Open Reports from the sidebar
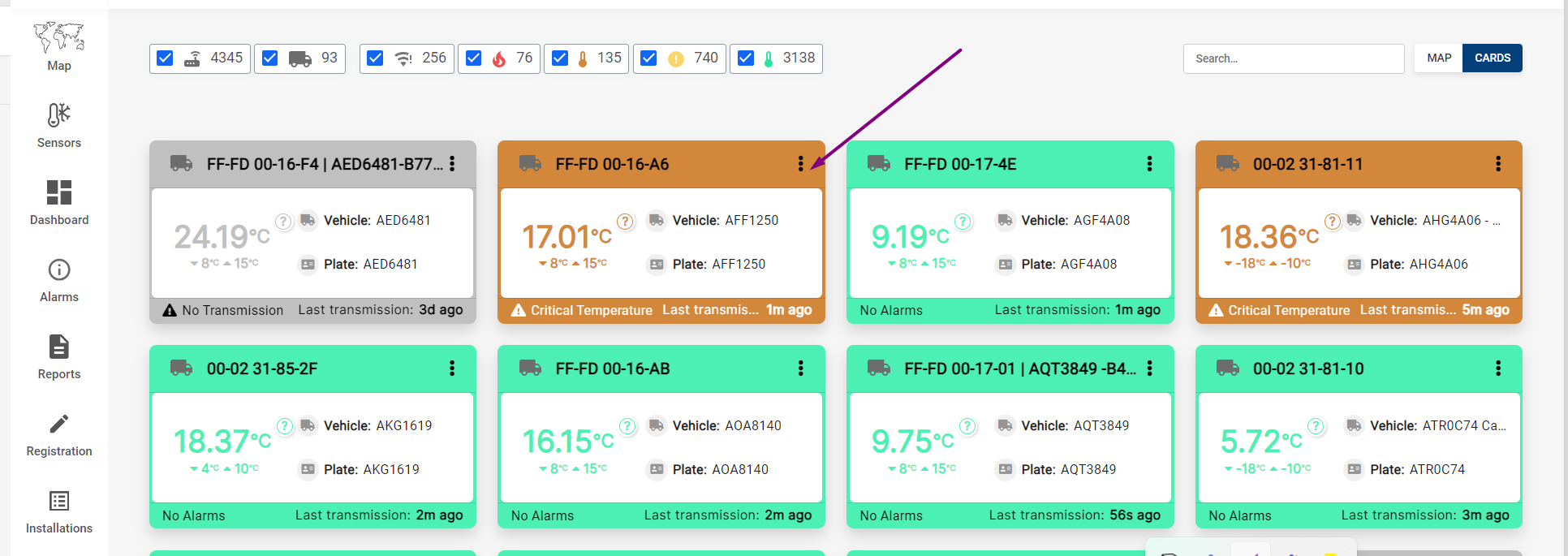 tap(58, 356)
